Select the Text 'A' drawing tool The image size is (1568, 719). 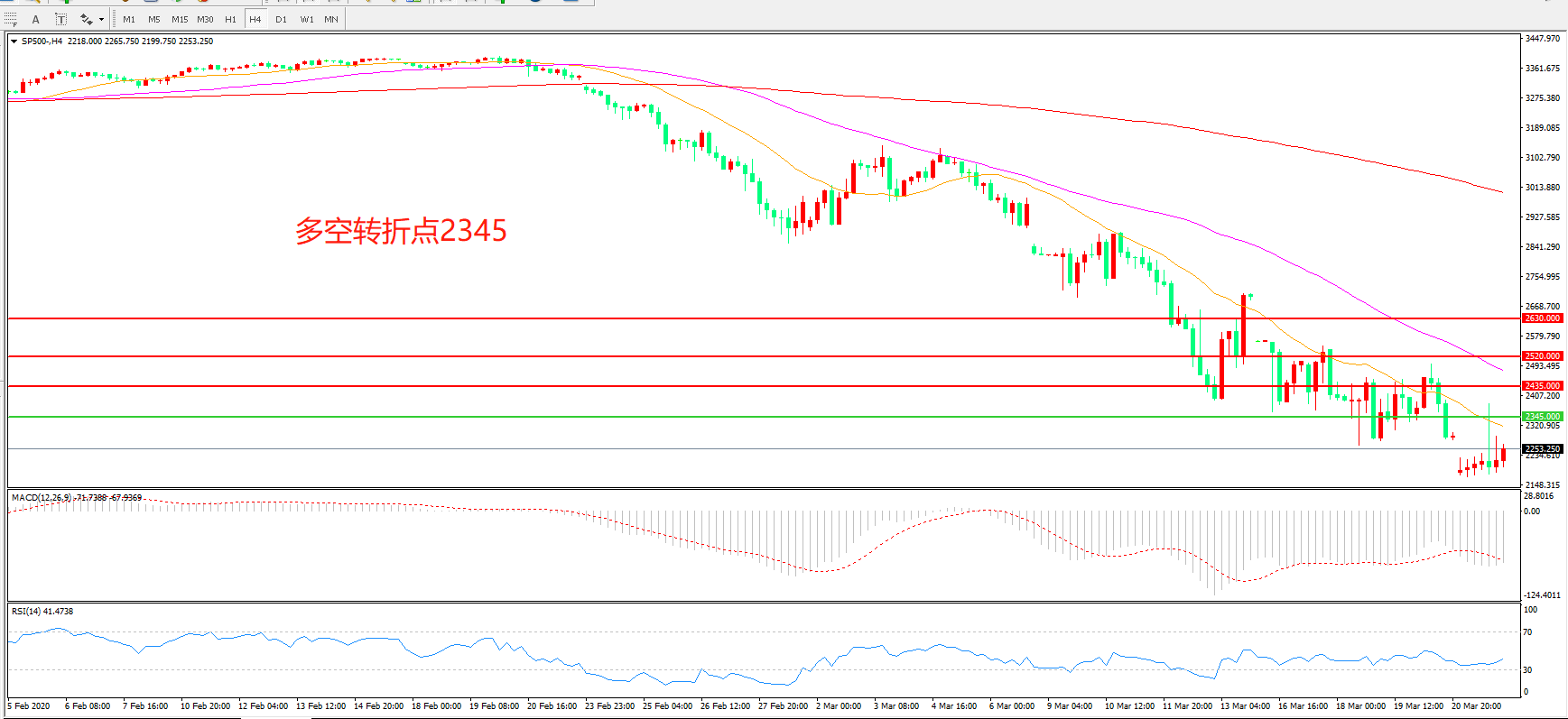click(36, 19)
